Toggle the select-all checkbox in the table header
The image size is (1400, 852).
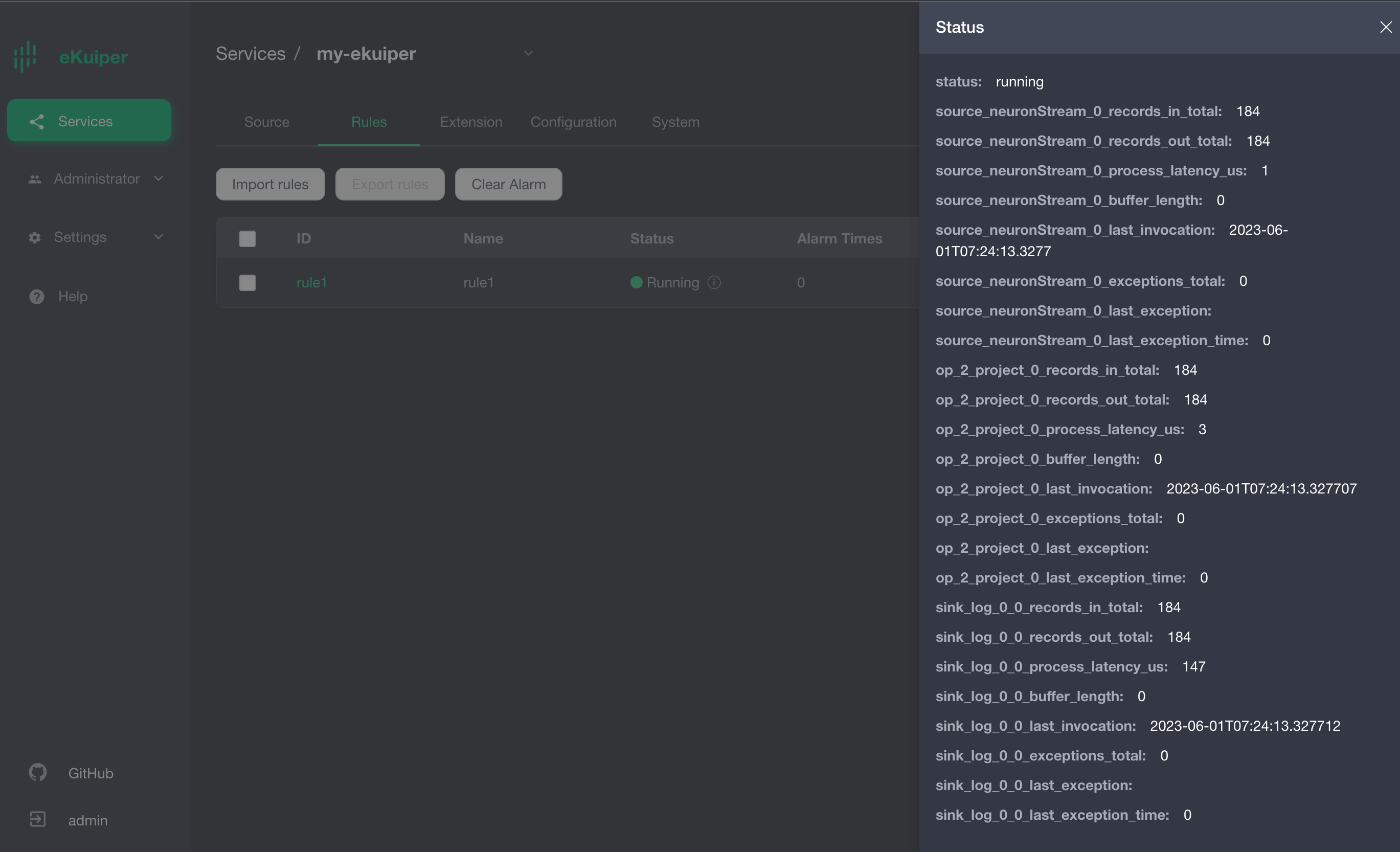click(x=247, y=239)
